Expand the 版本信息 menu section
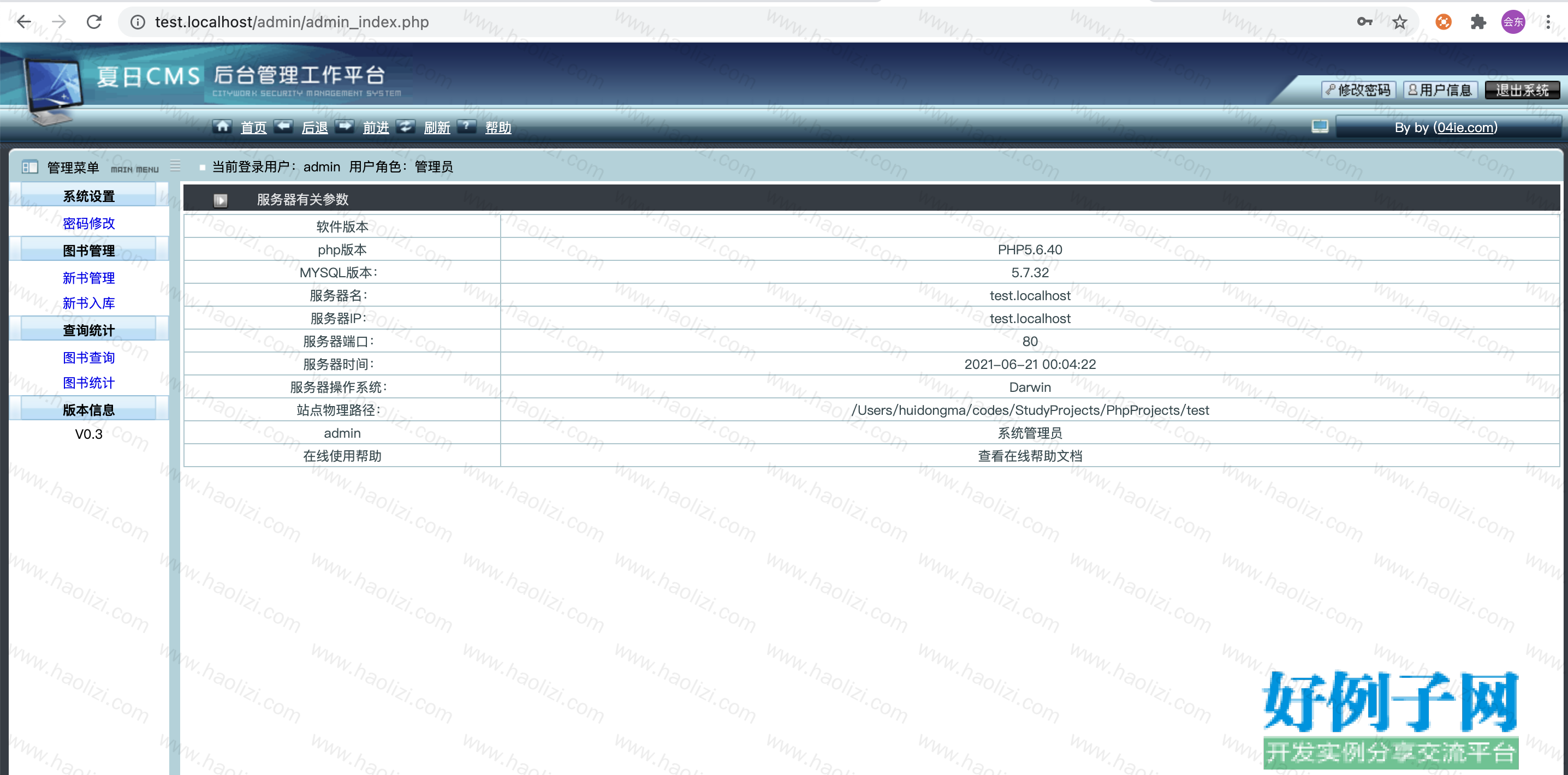The width and height of the screenshot is (1568, 775). [89, 409]
